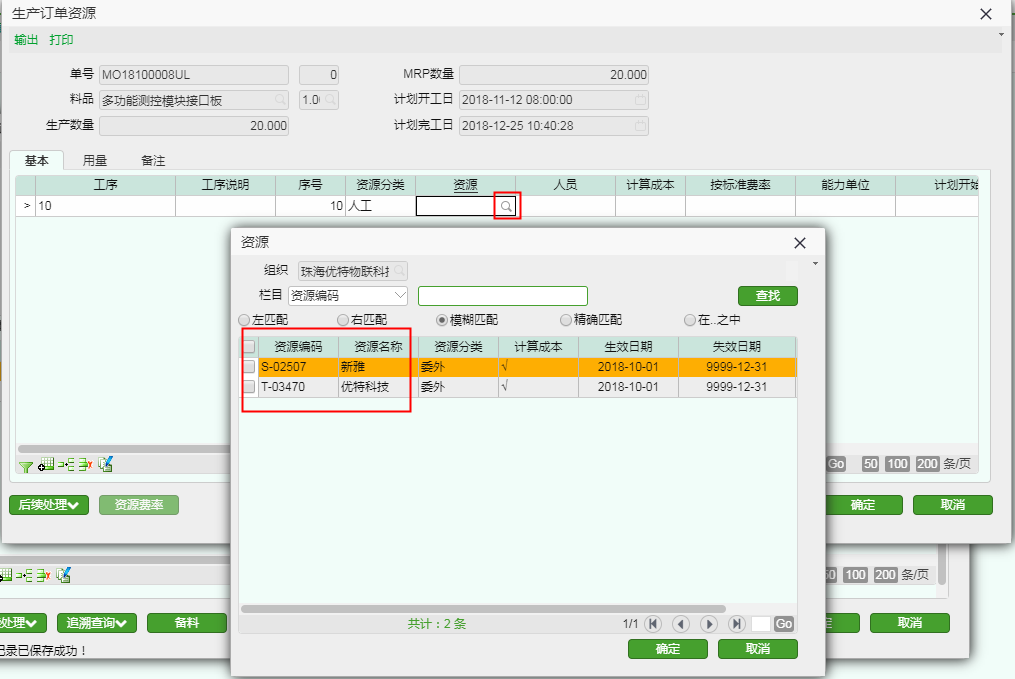Expand the 后续处理 dropdown button
The height and width of the screenshot is (679, 1015).
pos(49,505)
